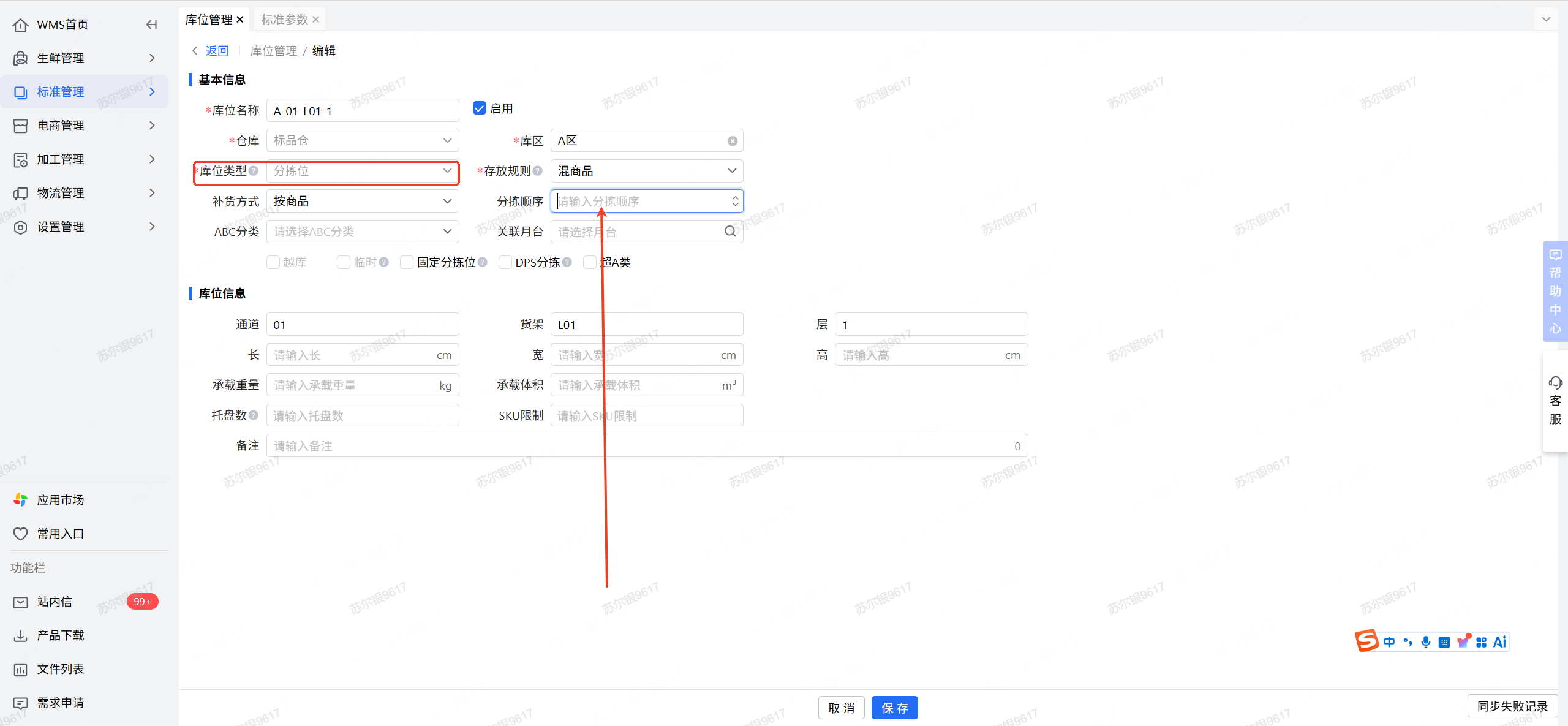Click the search icon in 关联月台 field

coord(729,232)
